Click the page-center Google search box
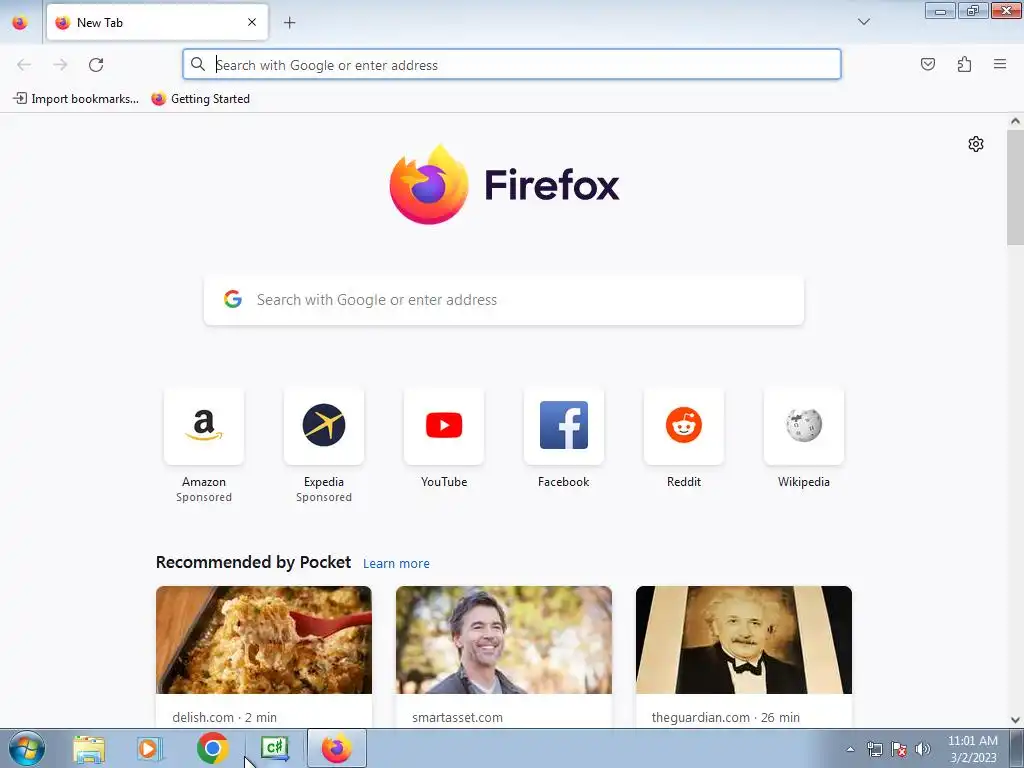 click(x=504, y=300)
